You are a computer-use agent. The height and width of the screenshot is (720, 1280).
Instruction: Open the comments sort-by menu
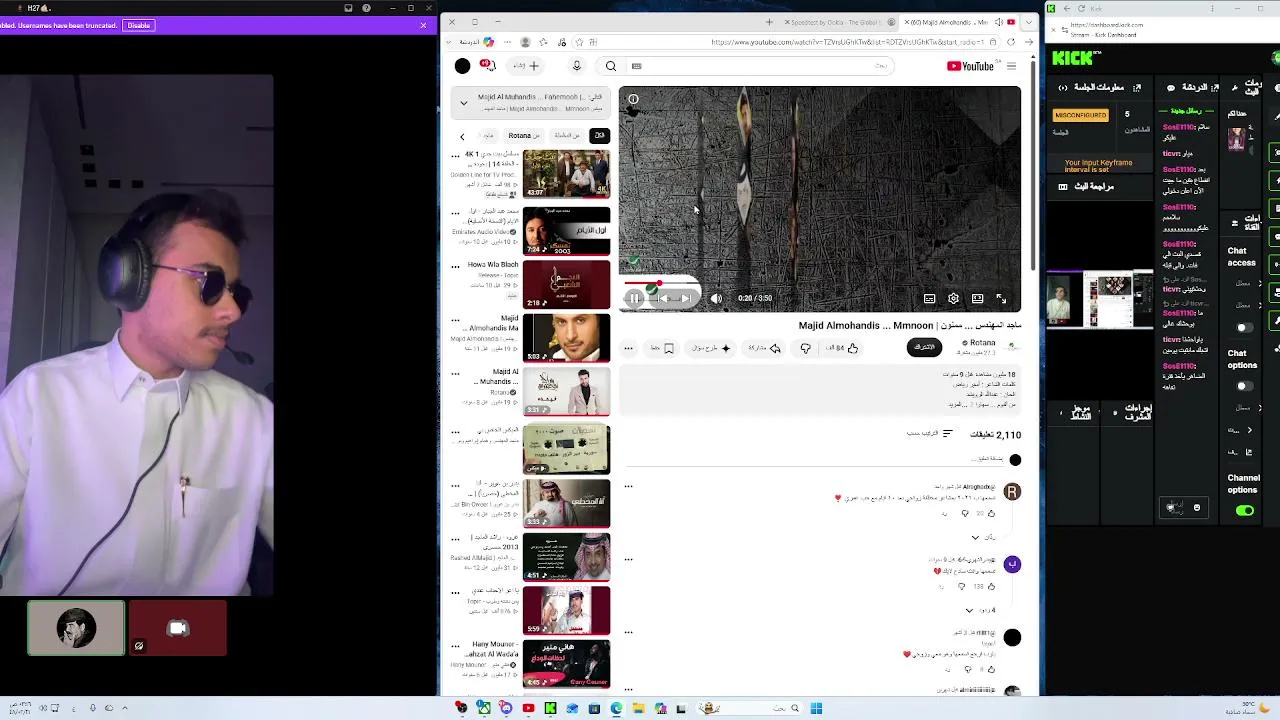(x=930, y=434)
